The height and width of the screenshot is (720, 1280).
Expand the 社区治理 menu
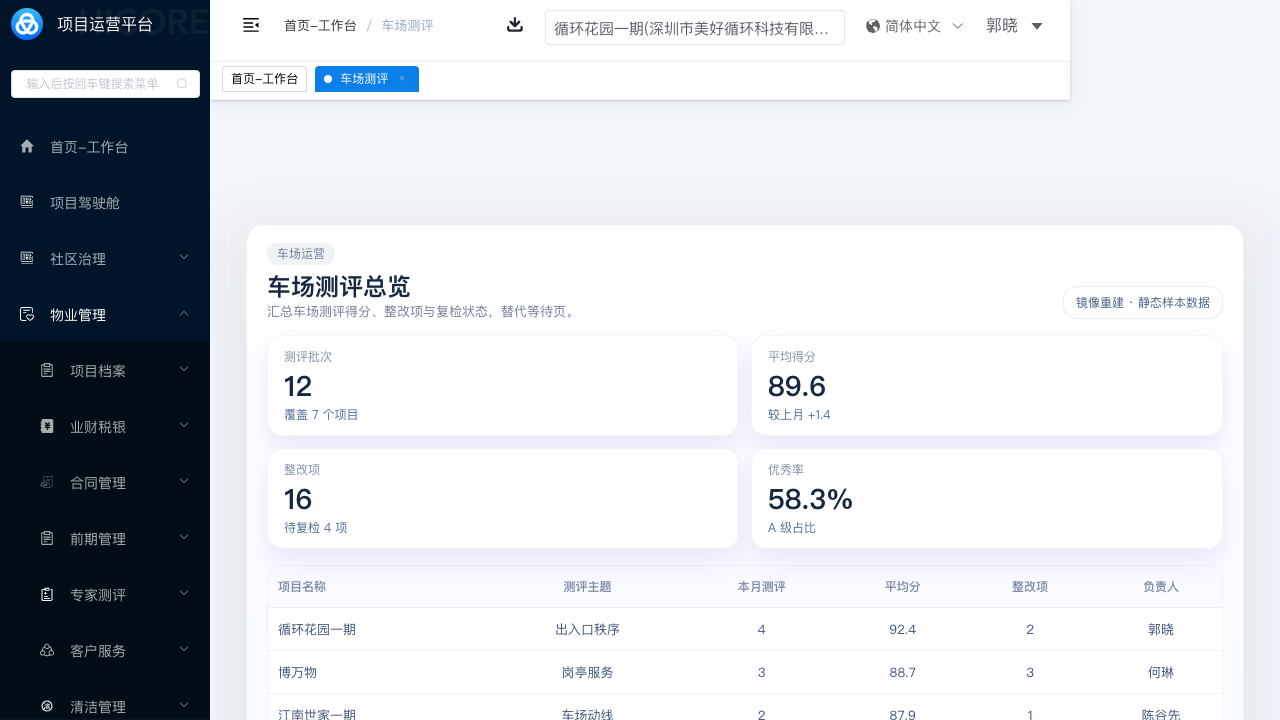tap(184, 258)
